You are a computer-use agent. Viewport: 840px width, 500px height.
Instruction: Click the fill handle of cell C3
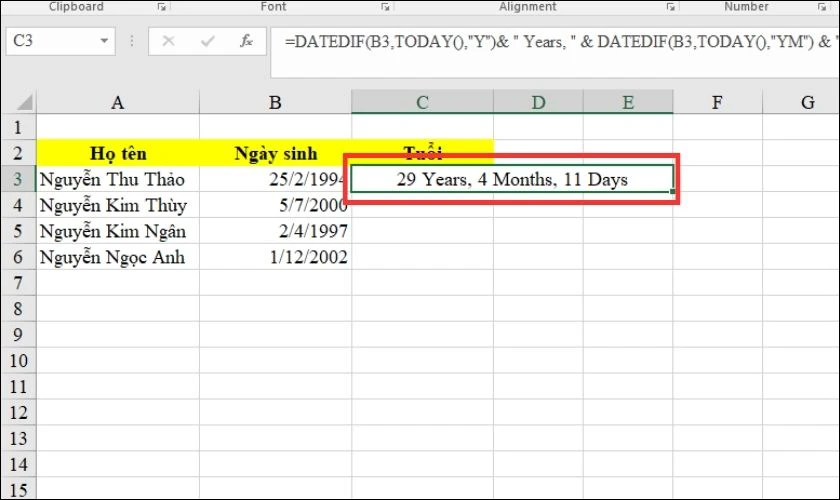[x=672, y=191]
